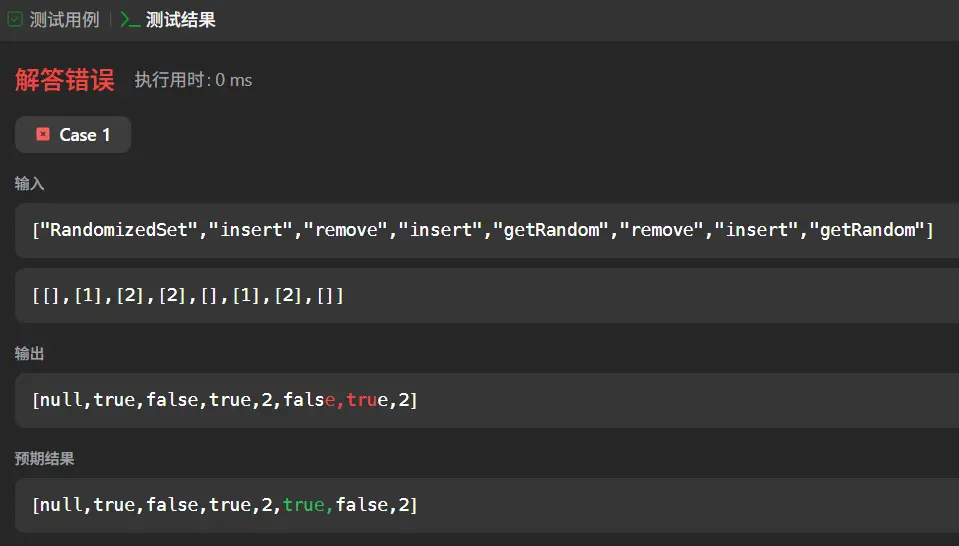Click the red X icon in Case 1
This screenshot has height=546, width=959.
tap(43, 134)
